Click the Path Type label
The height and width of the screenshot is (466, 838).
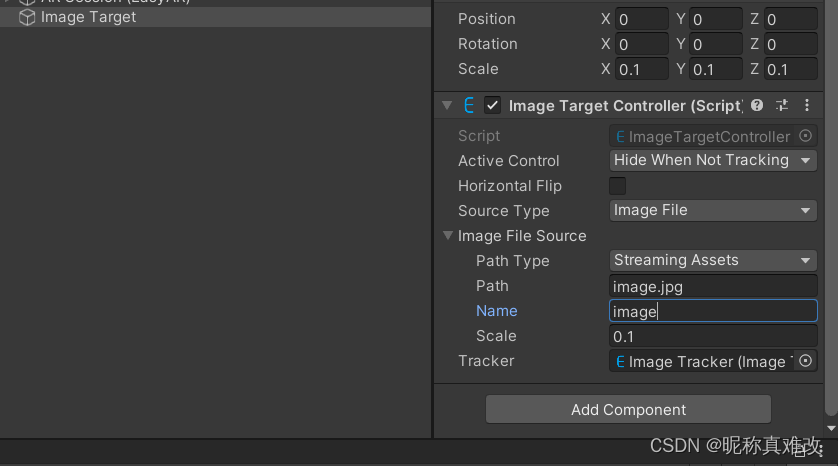pos(513,260)
